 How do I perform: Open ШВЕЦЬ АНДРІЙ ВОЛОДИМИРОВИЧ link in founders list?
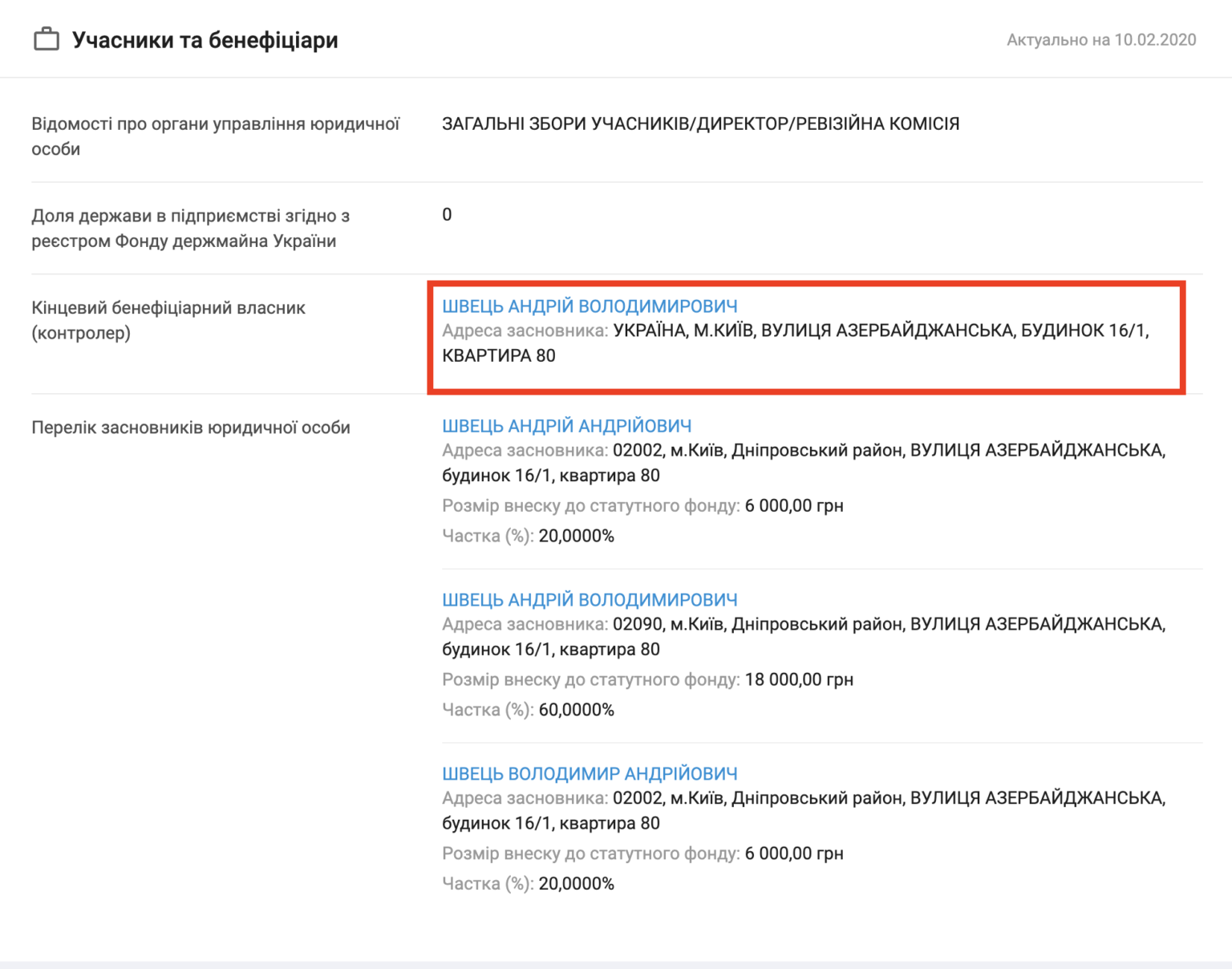coord(590,600)
